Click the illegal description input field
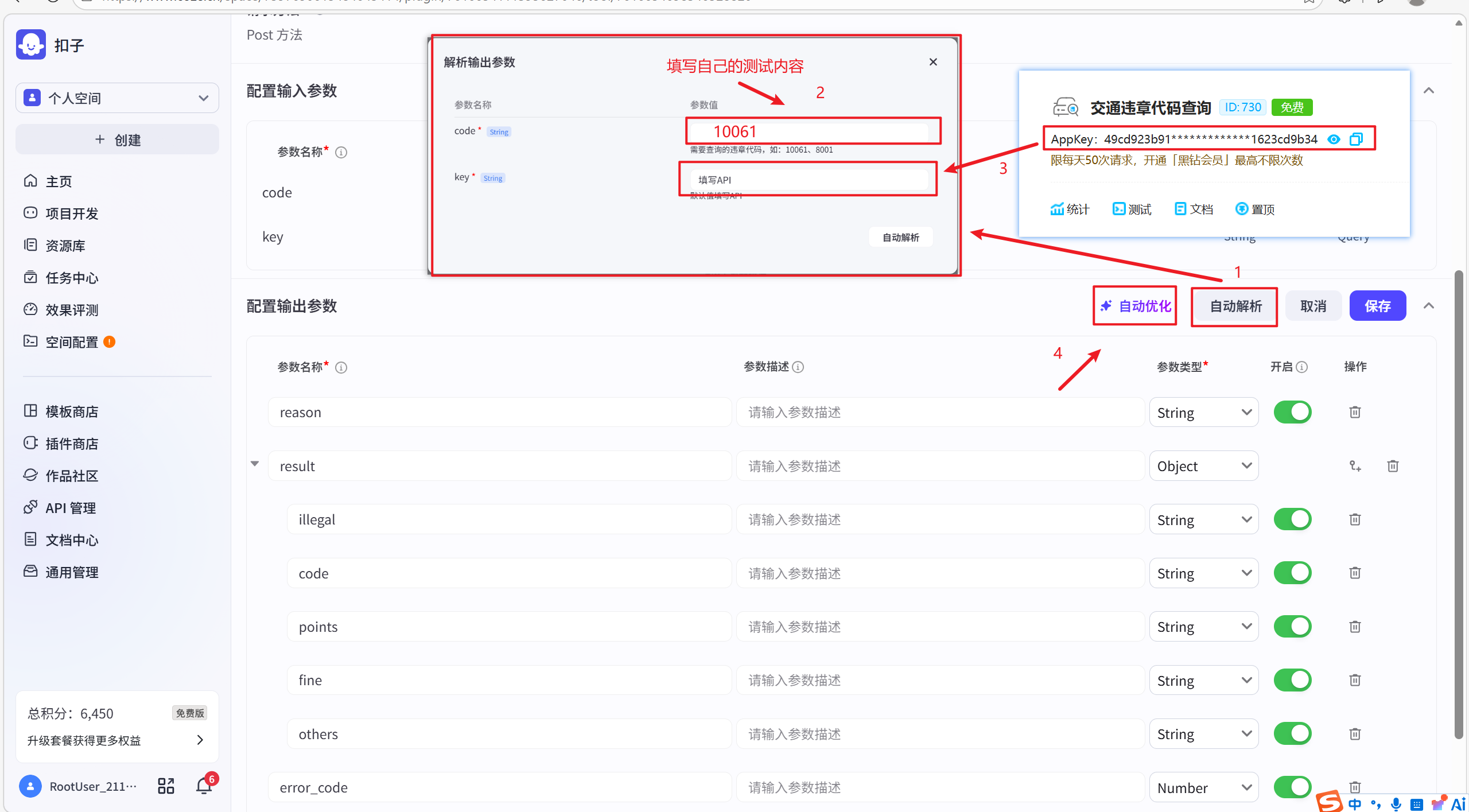The width and height of the screenshot is (1469, 812). point(940,519)
